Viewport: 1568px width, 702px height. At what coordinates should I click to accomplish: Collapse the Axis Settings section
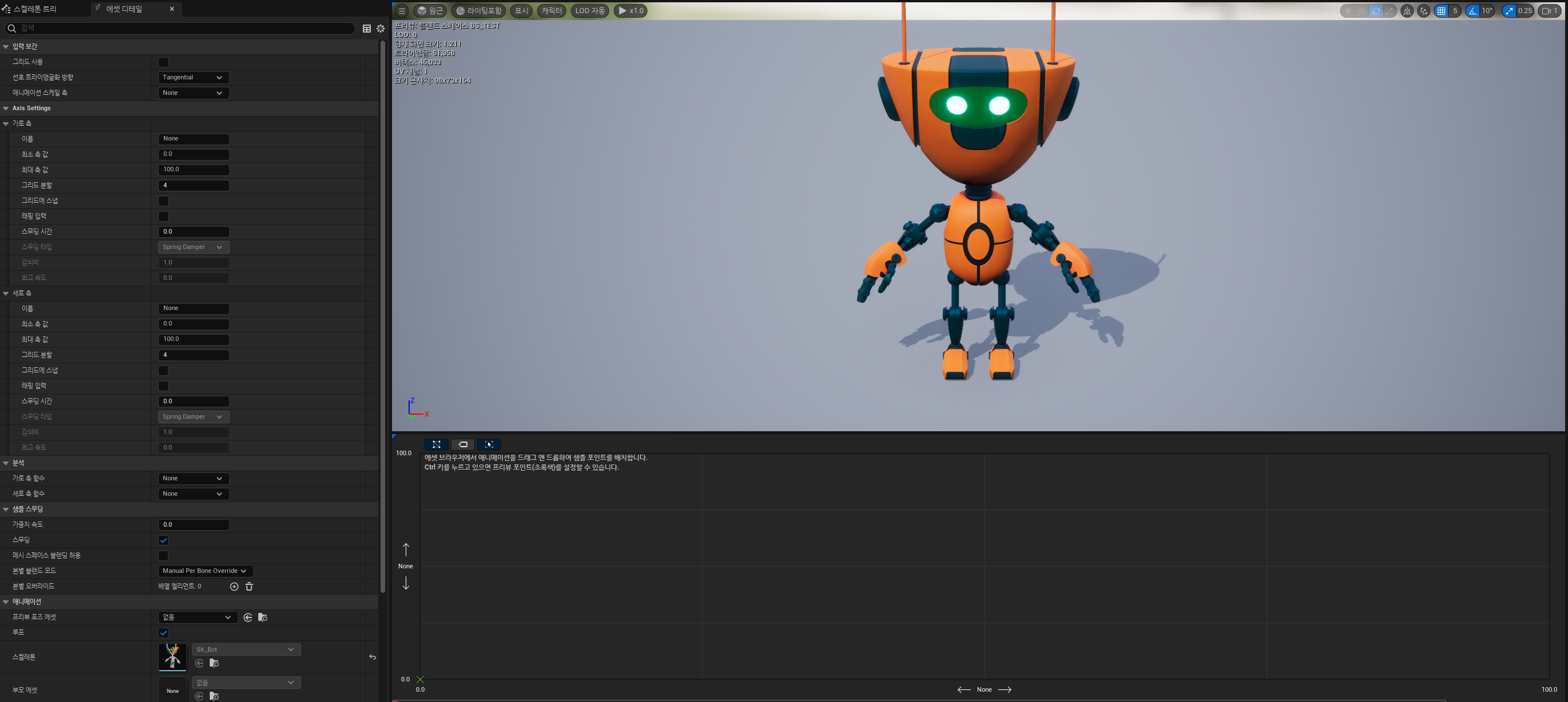pos(6,109)
